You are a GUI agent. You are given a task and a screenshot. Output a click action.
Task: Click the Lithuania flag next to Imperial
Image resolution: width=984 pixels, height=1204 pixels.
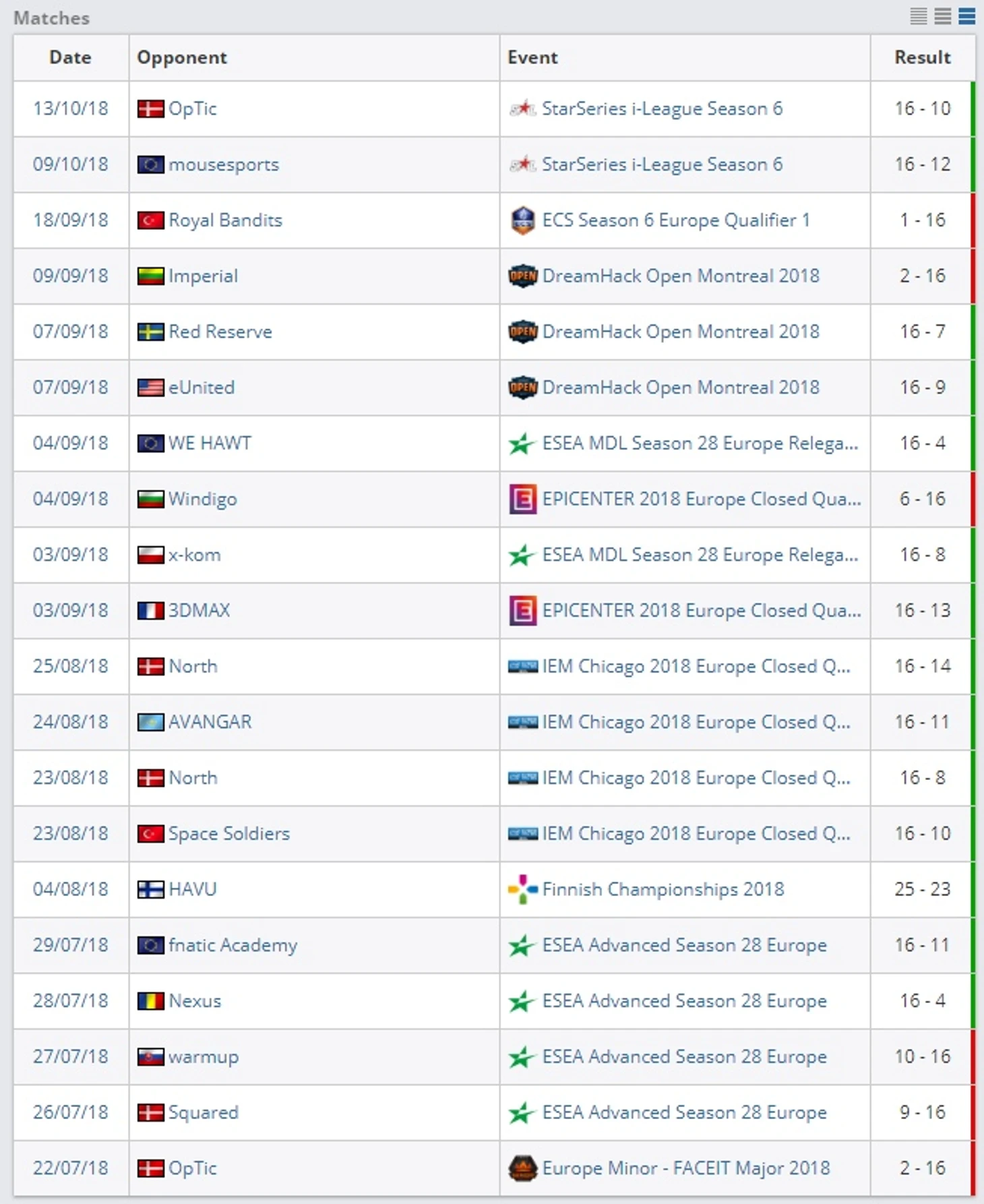click(150, 276)
